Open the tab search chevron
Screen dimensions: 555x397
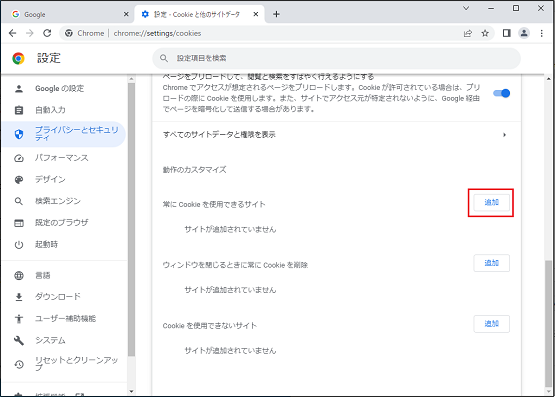click(x=466, y=8)
